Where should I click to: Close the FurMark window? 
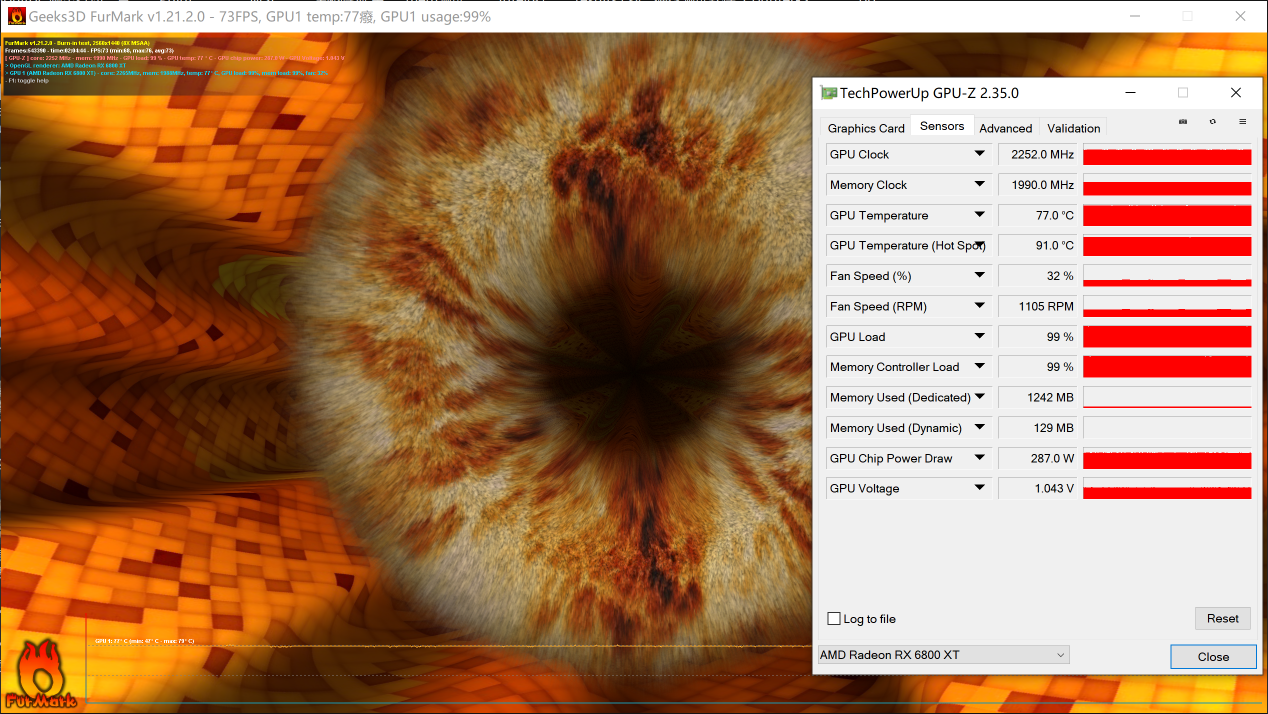point(1240,16)
